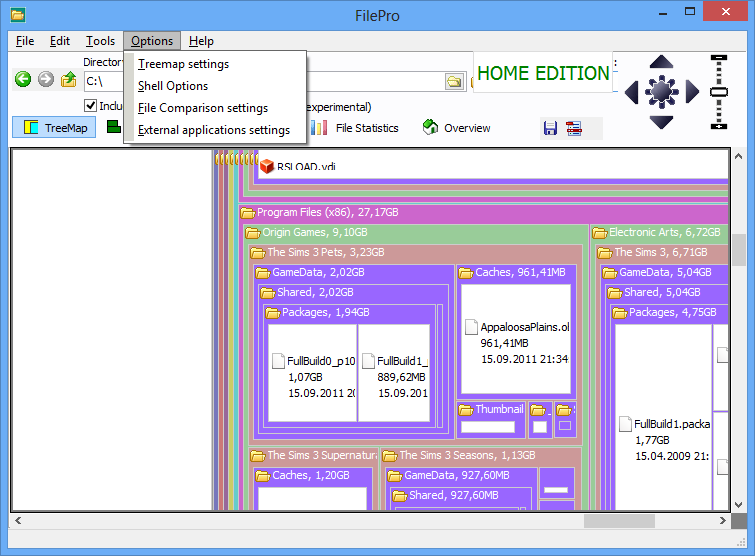Click the Electronic Arts folder icon
This screenshot has height=556, width=755.
click(x=599, y=233)
